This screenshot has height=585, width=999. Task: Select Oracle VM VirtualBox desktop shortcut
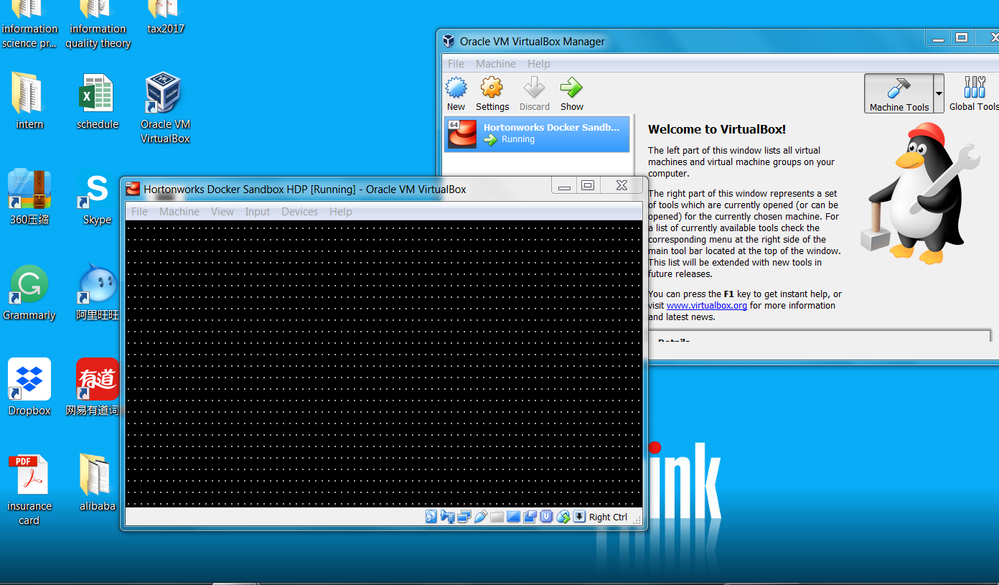click(x=165, y=108)
